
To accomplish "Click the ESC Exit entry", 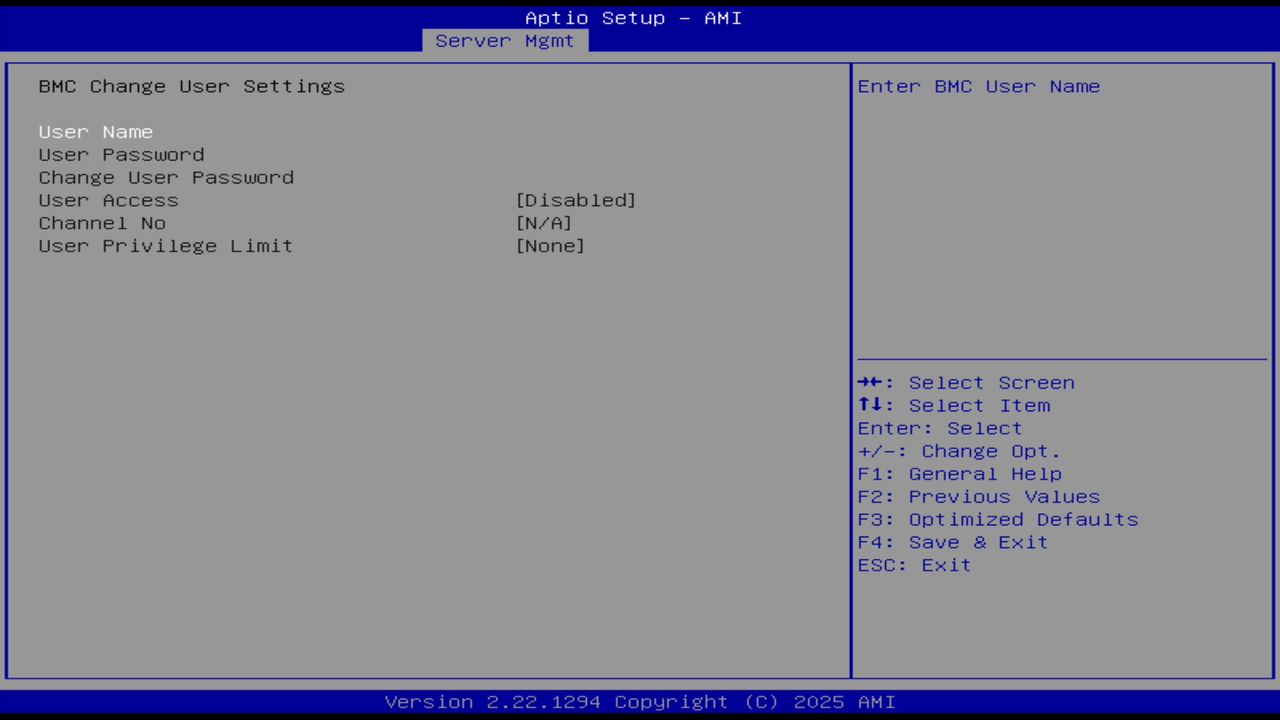I will (x=913, y=565).
